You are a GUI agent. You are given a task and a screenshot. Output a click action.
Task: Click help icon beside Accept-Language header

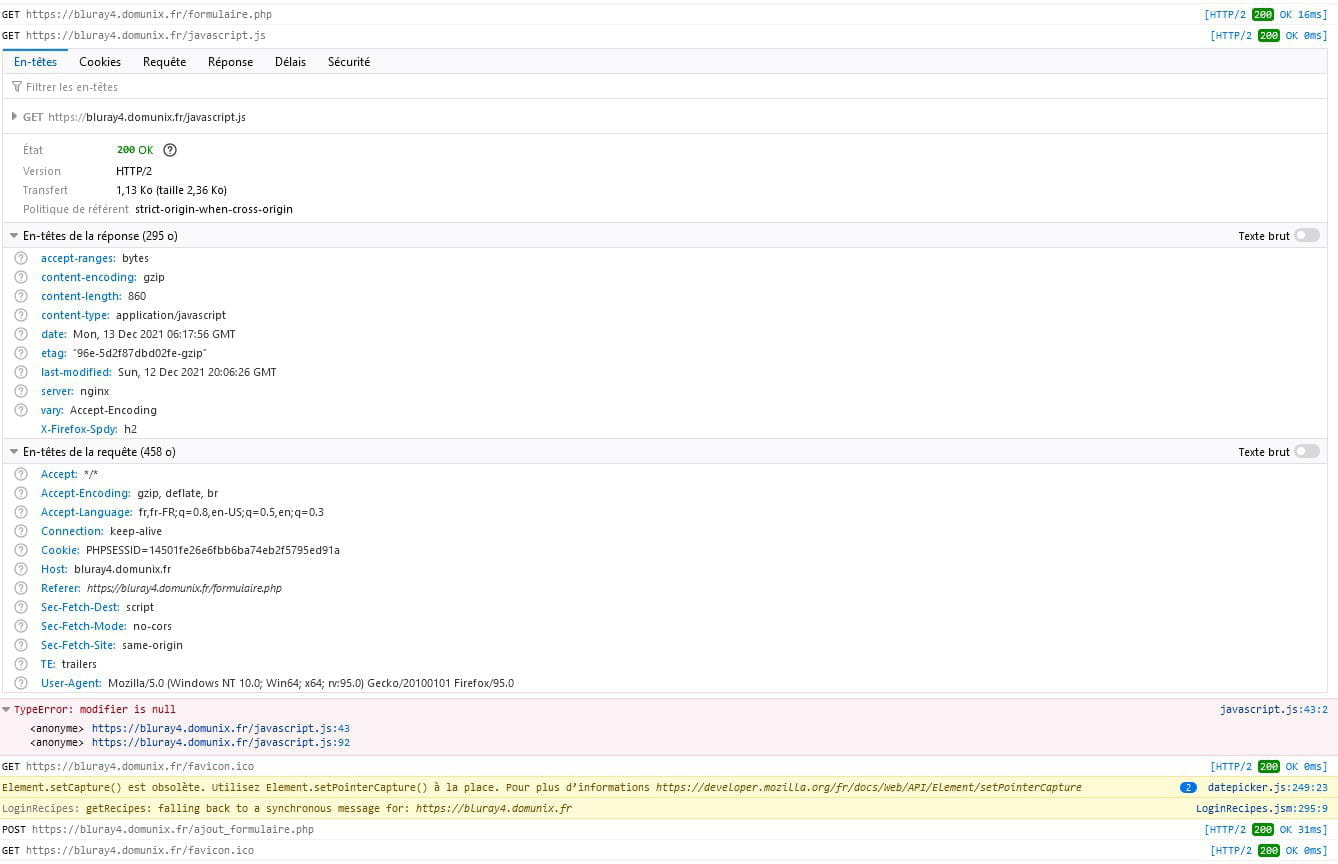tap(21, 512)
